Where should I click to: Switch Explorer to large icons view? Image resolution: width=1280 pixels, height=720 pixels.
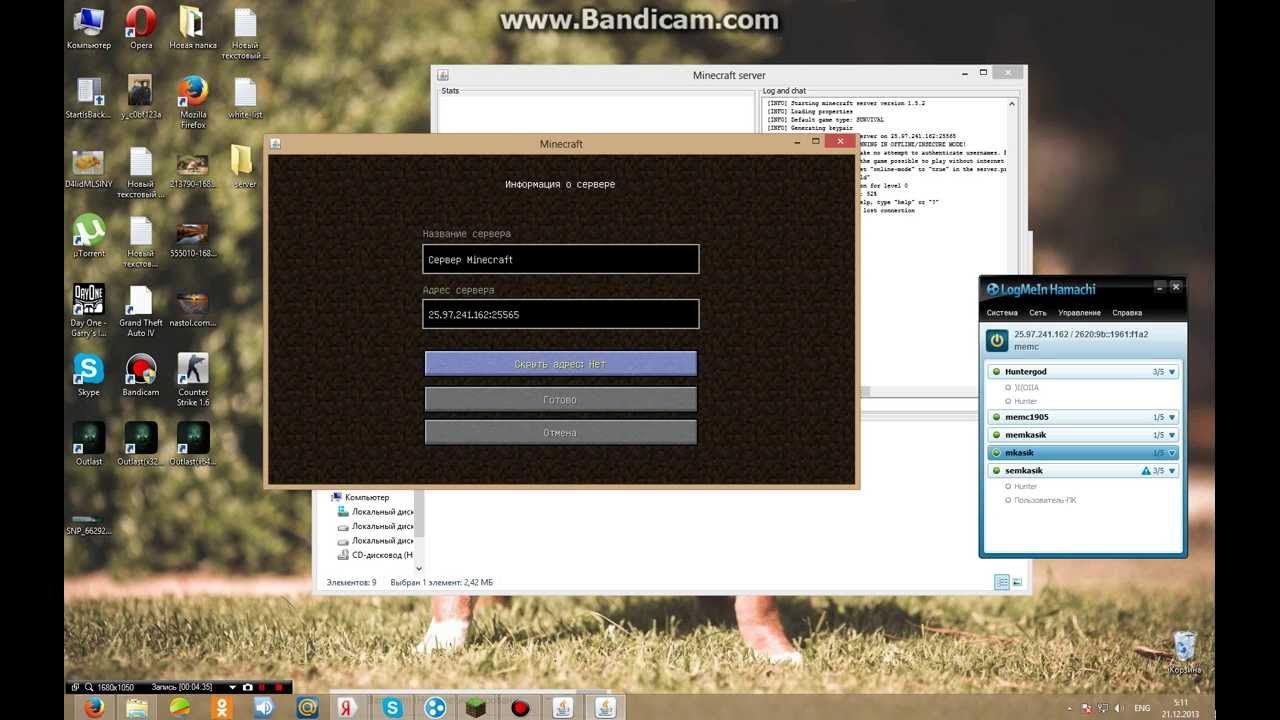tap(1017, 582)
